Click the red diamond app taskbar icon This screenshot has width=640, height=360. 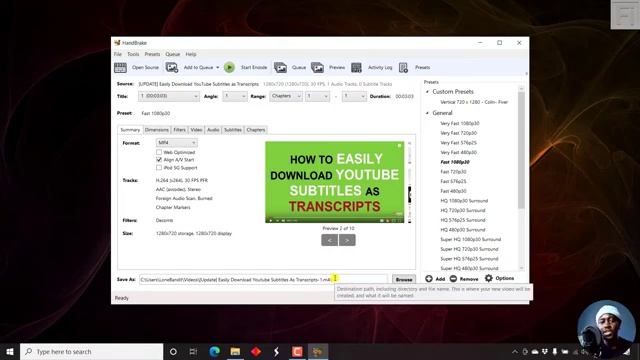tap(256, 351)
